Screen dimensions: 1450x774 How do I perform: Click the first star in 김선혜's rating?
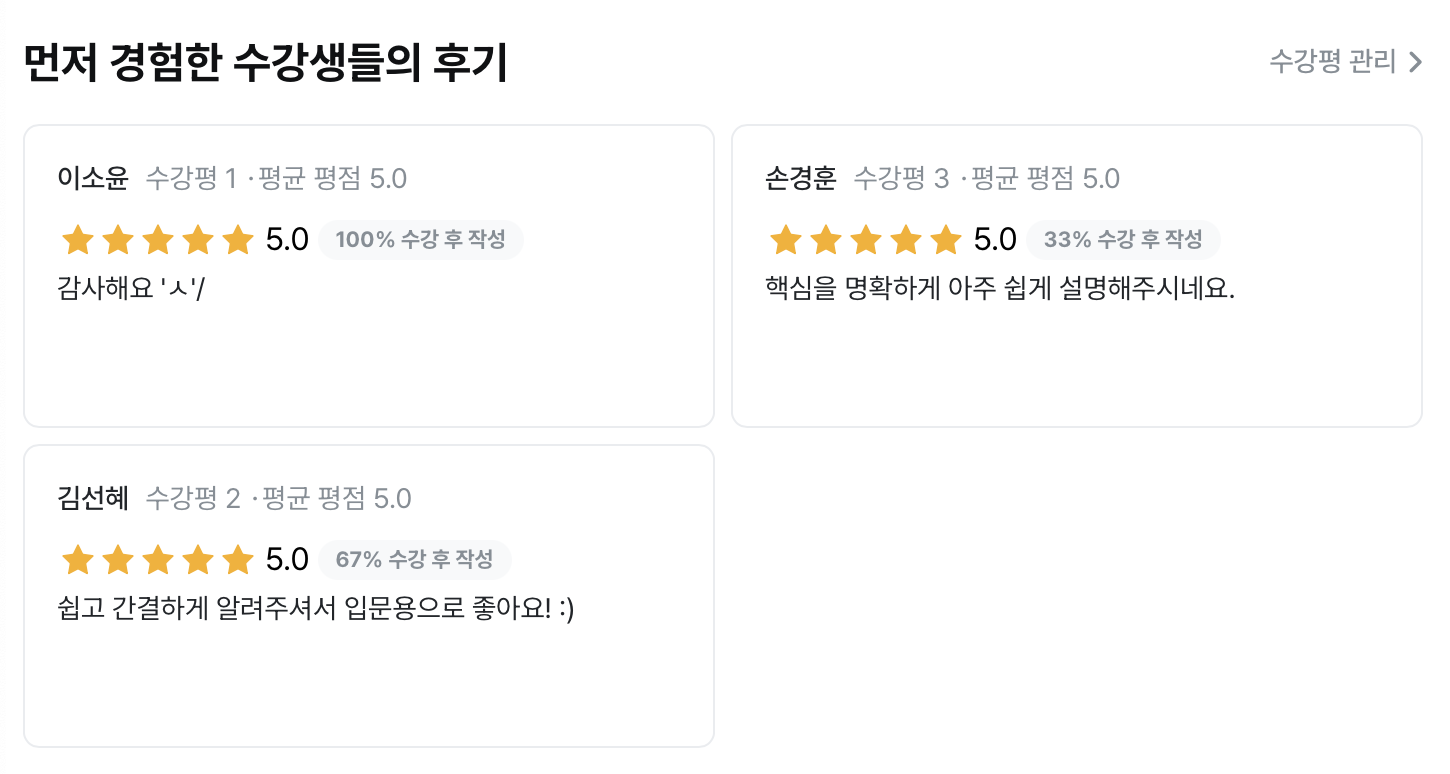coord(78,560)
